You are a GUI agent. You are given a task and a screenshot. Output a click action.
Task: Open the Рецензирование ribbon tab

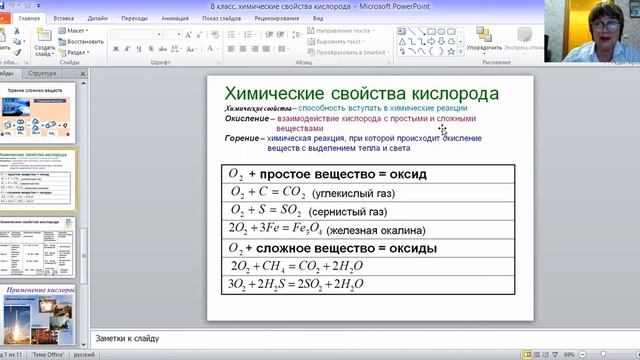pyautogui.click(x=277, y=18)
